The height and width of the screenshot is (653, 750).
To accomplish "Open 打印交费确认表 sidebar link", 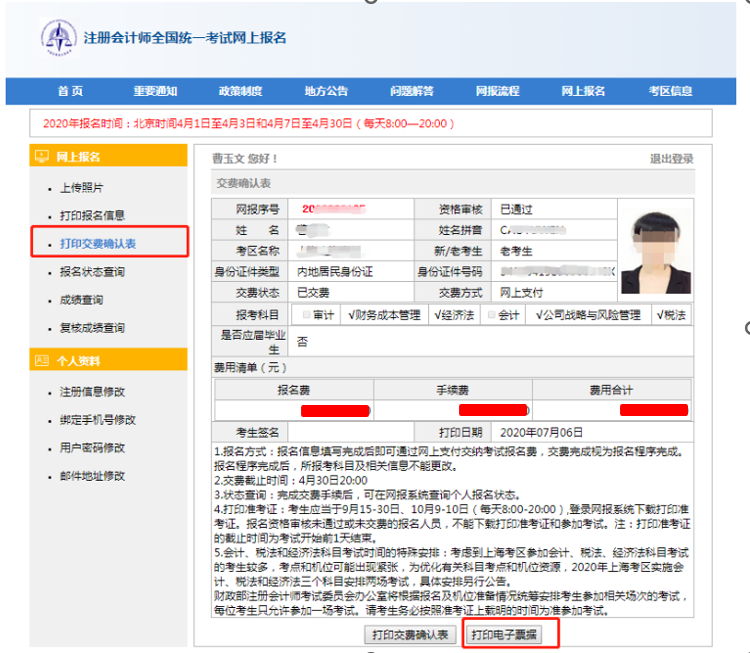I will [x=98, y=244].
